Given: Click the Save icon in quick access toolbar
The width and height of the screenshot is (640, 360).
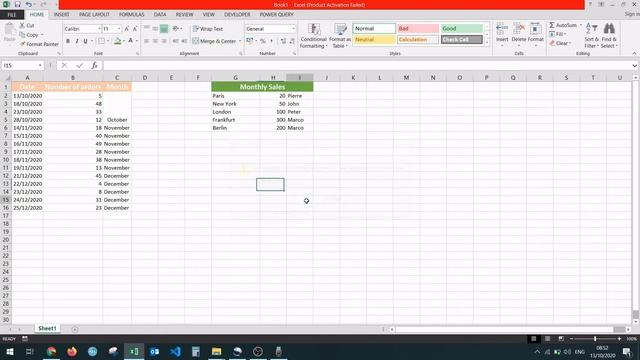Looking at the screenshot, I should point(18,4).
